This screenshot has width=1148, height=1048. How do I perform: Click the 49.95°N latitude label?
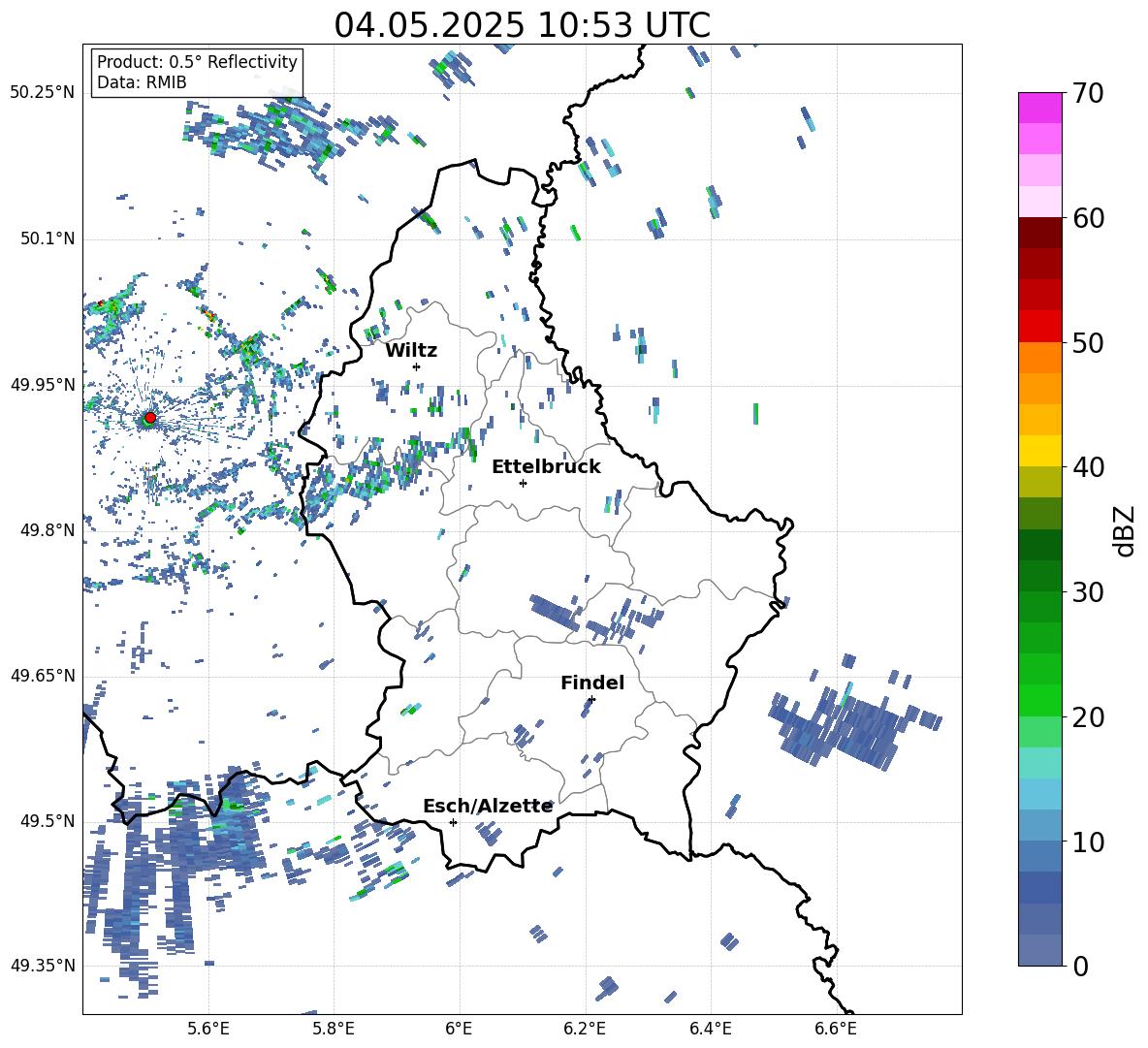pos(43,384)
